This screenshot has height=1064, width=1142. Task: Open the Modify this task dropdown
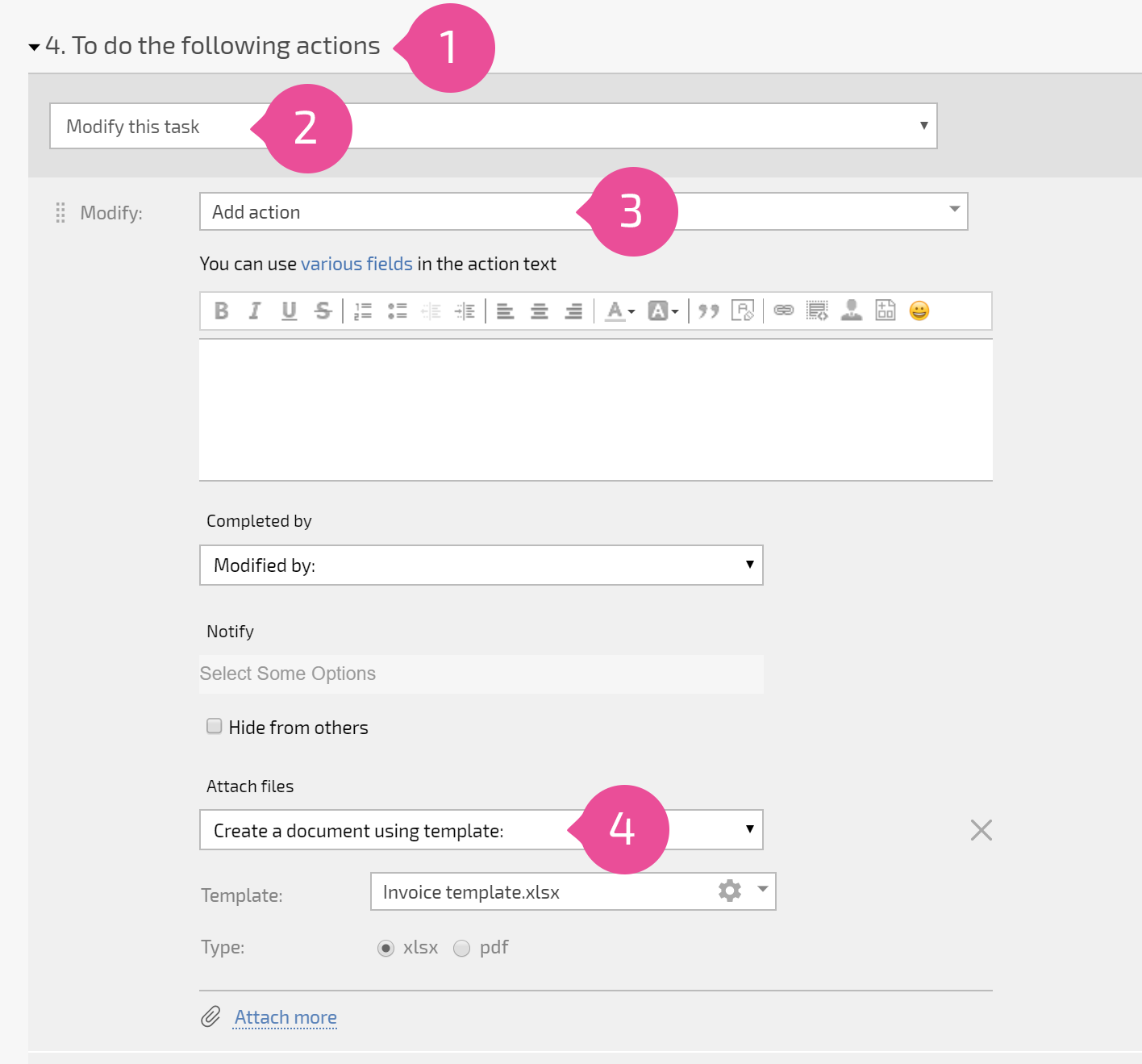494,126
